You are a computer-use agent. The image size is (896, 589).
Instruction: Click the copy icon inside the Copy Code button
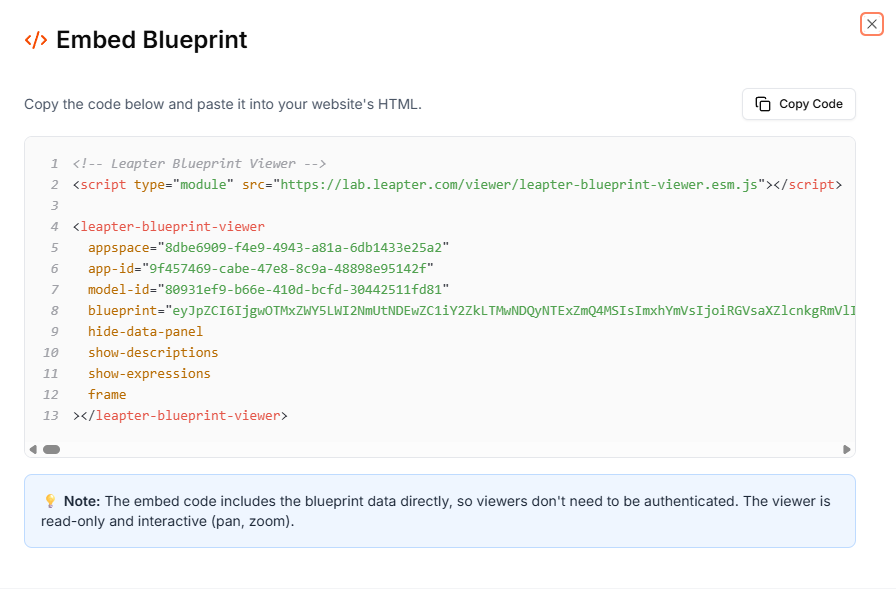tap(764, 104)
